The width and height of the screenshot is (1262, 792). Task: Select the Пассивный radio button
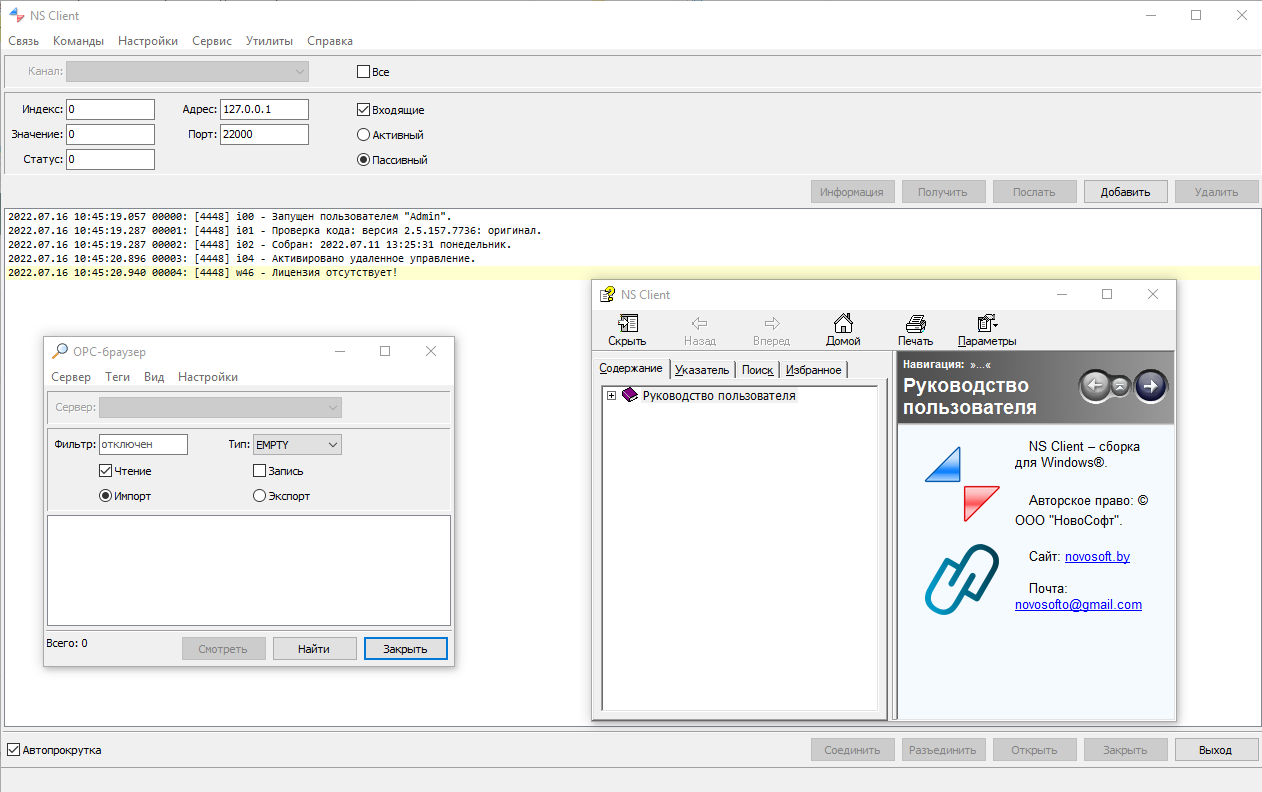tap(364, 160)
